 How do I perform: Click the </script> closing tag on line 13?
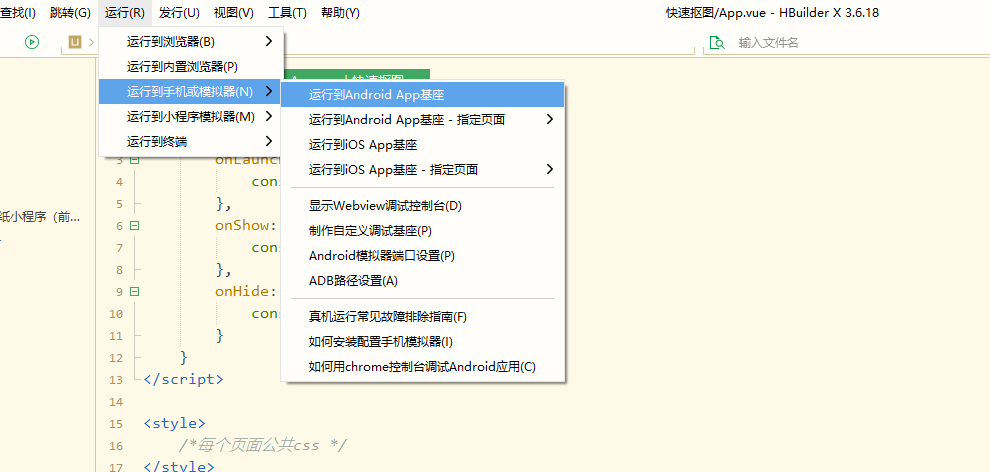coord(184,379)
